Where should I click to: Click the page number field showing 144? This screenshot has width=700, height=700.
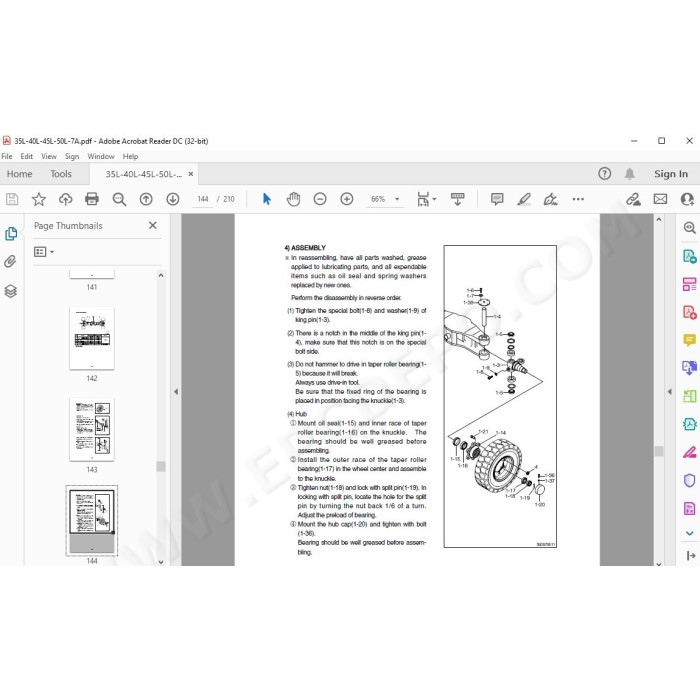click(x=203, y=199)
